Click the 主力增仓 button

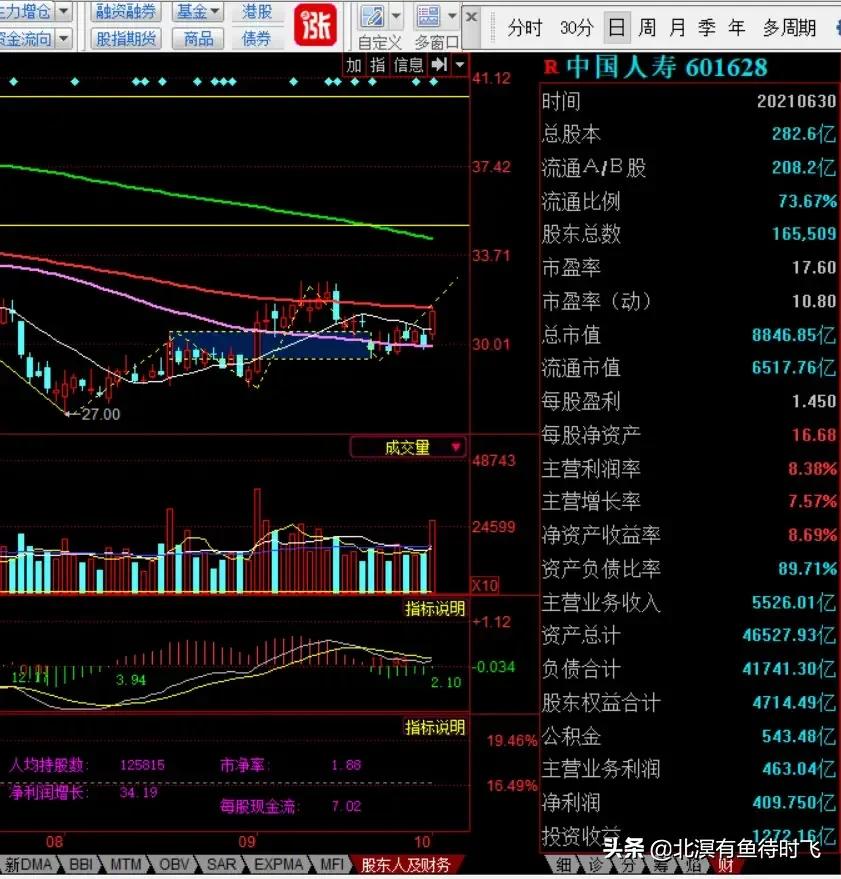[x=26, y=11]
